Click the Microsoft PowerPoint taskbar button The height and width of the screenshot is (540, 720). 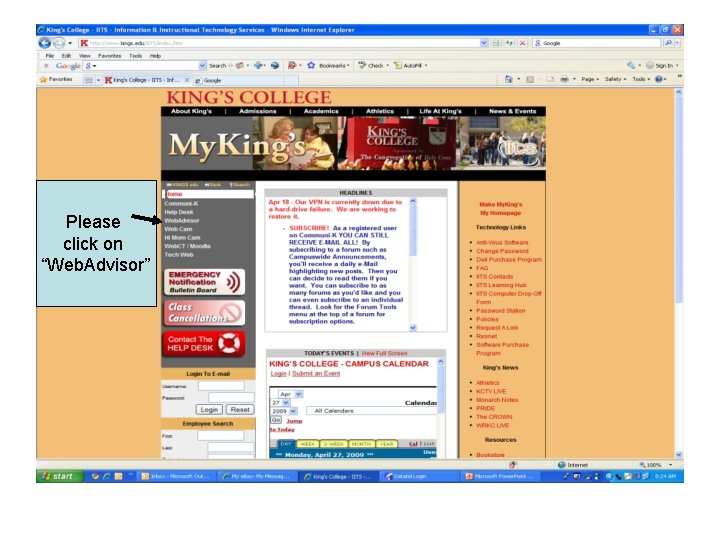501,477
